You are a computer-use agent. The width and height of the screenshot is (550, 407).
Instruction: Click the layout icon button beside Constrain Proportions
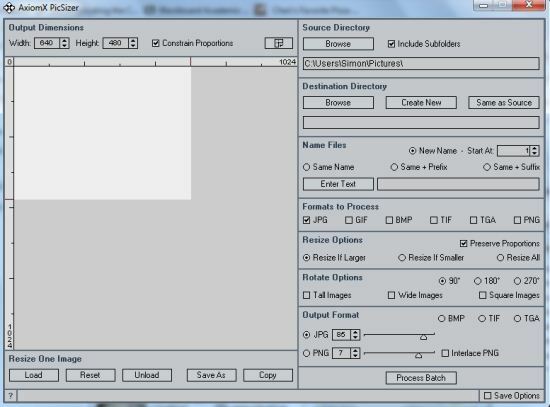pos(279,43)
